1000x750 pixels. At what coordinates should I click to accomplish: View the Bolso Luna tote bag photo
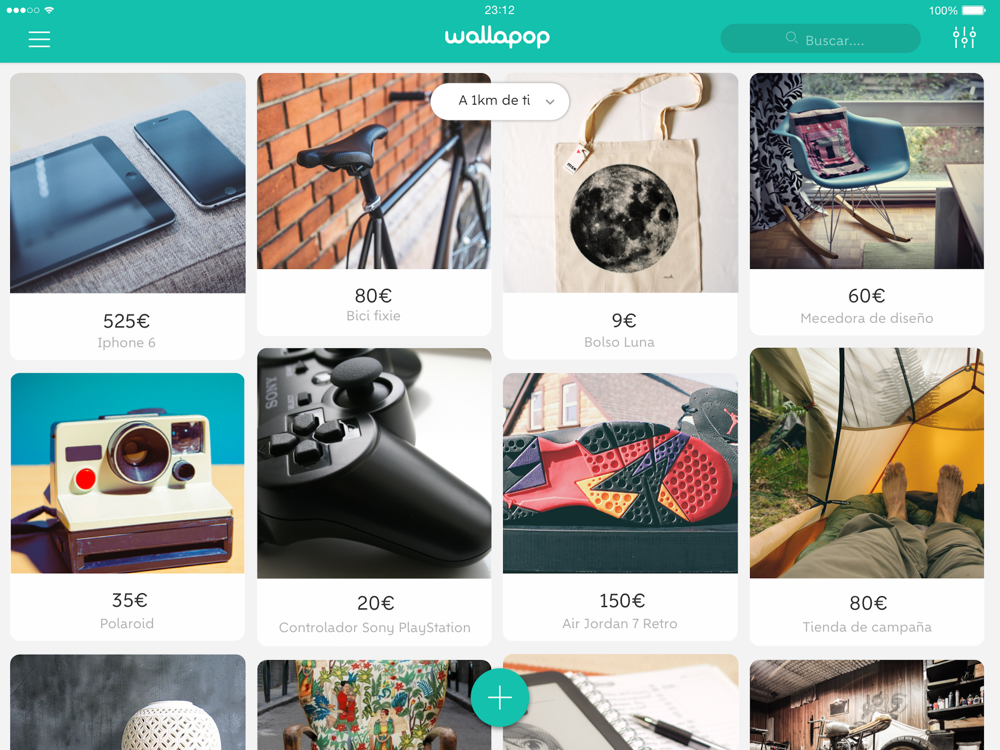pos(620,183)
